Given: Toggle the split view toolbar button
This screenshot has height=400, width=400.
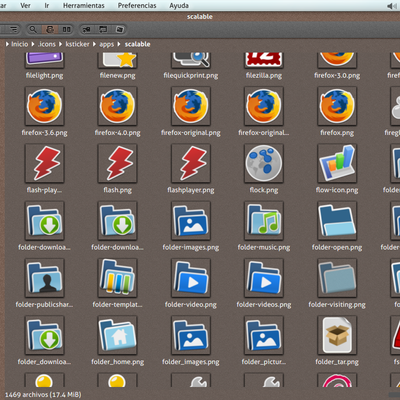Looking at the screenshot, I should tap(67, 30).
